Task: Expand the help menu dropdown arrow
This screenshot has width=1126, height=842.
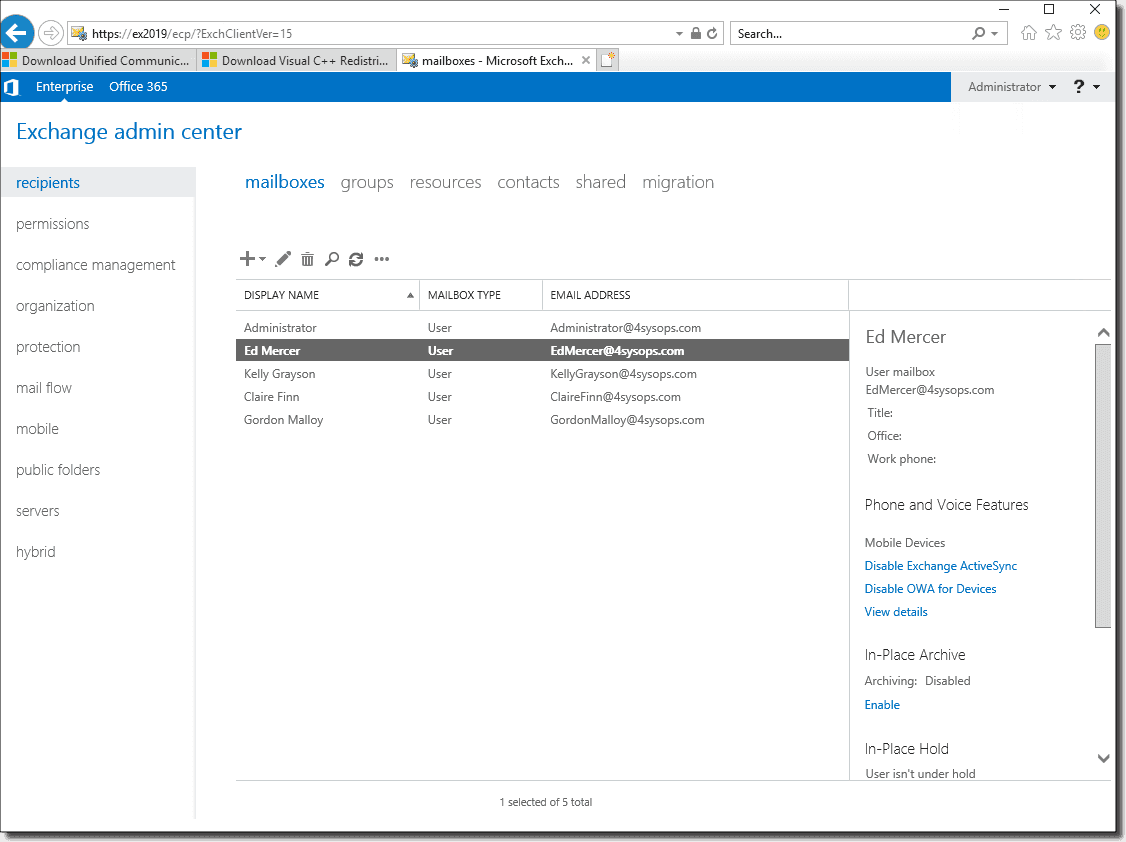Action: pos(1097,87)
